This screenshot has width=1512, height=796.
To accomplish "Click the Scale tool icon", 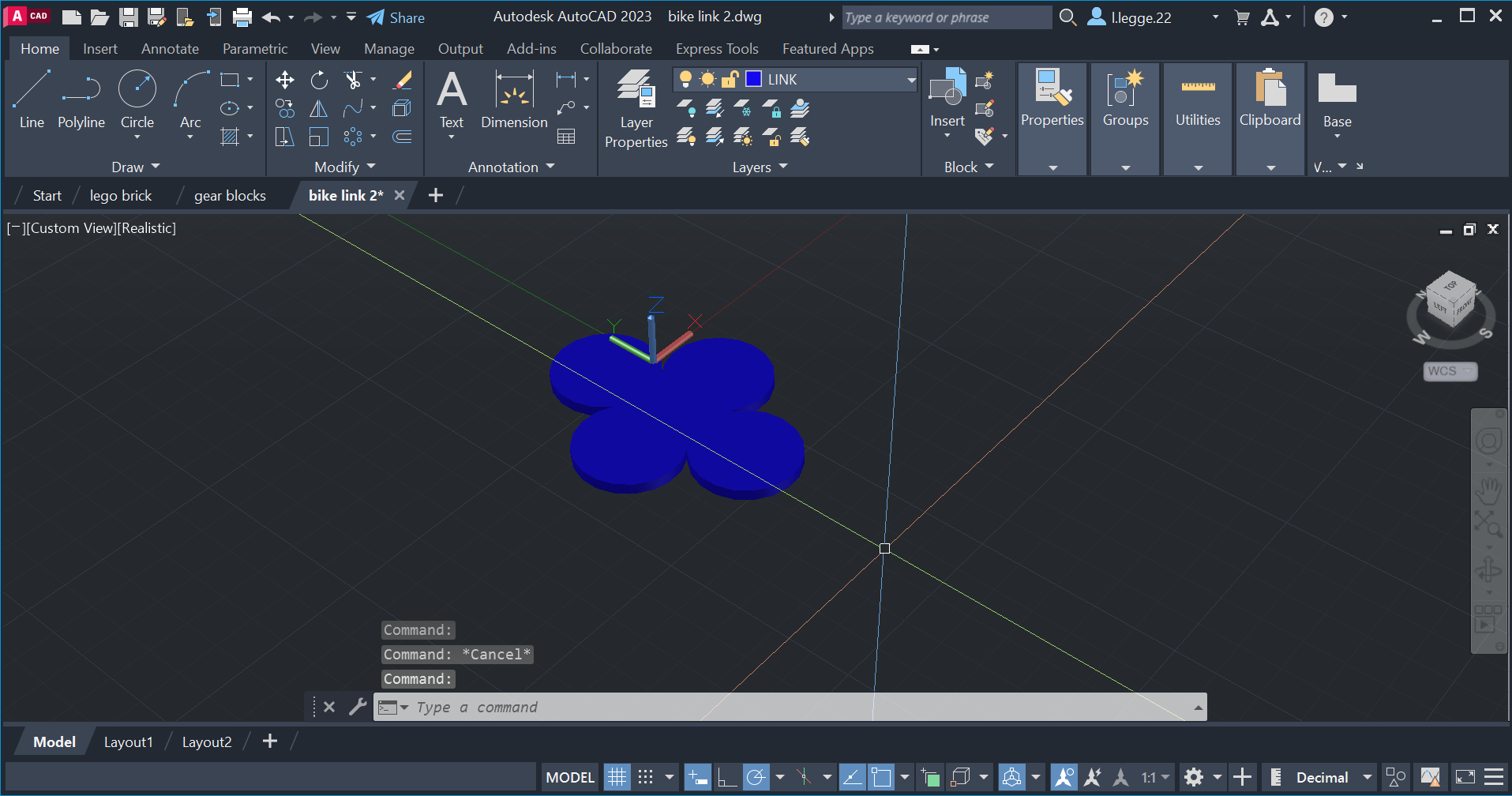I will tap(319, 137).
